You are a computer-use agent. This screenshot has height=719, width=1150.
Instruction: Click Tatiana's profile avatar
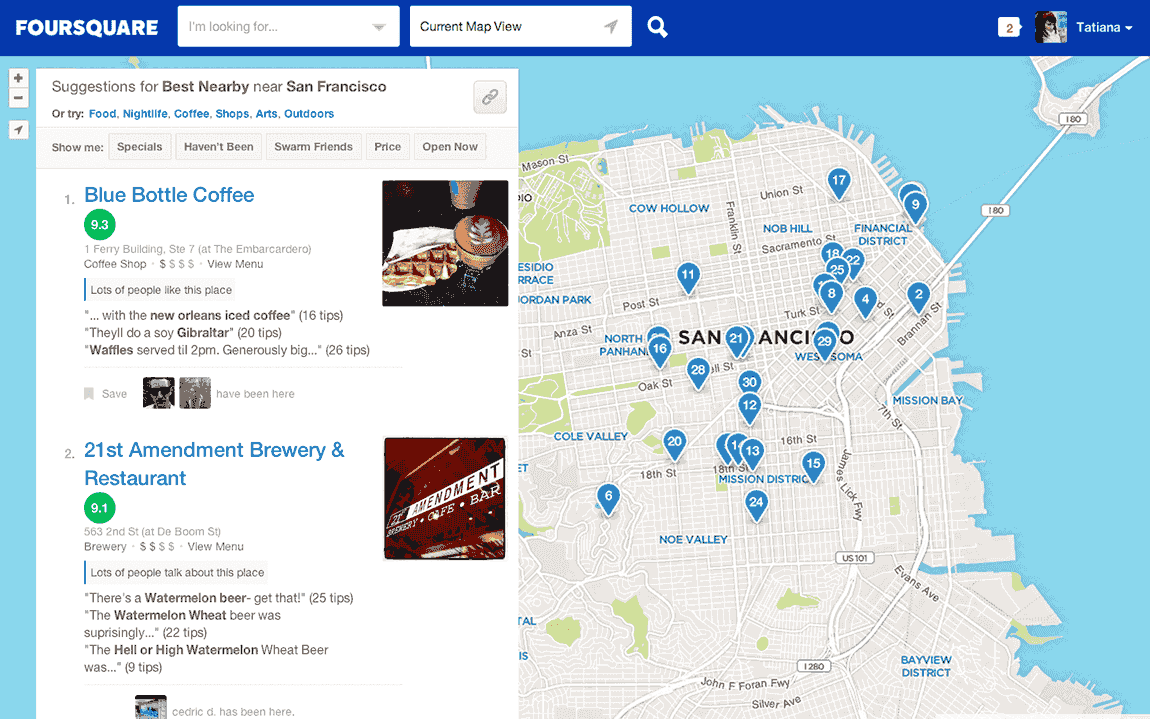[1050, 27]
